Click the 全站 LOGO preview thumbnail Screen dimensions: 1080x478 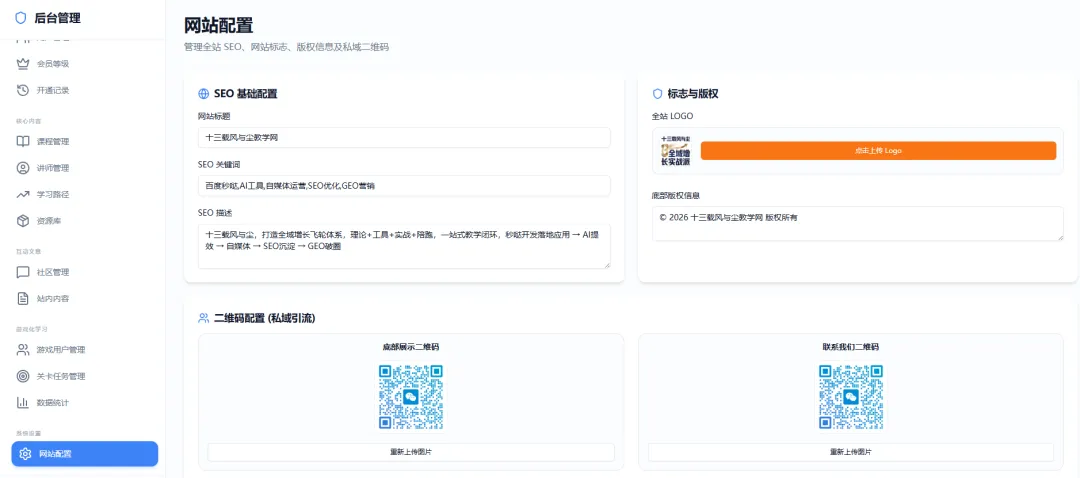(676, 151)
